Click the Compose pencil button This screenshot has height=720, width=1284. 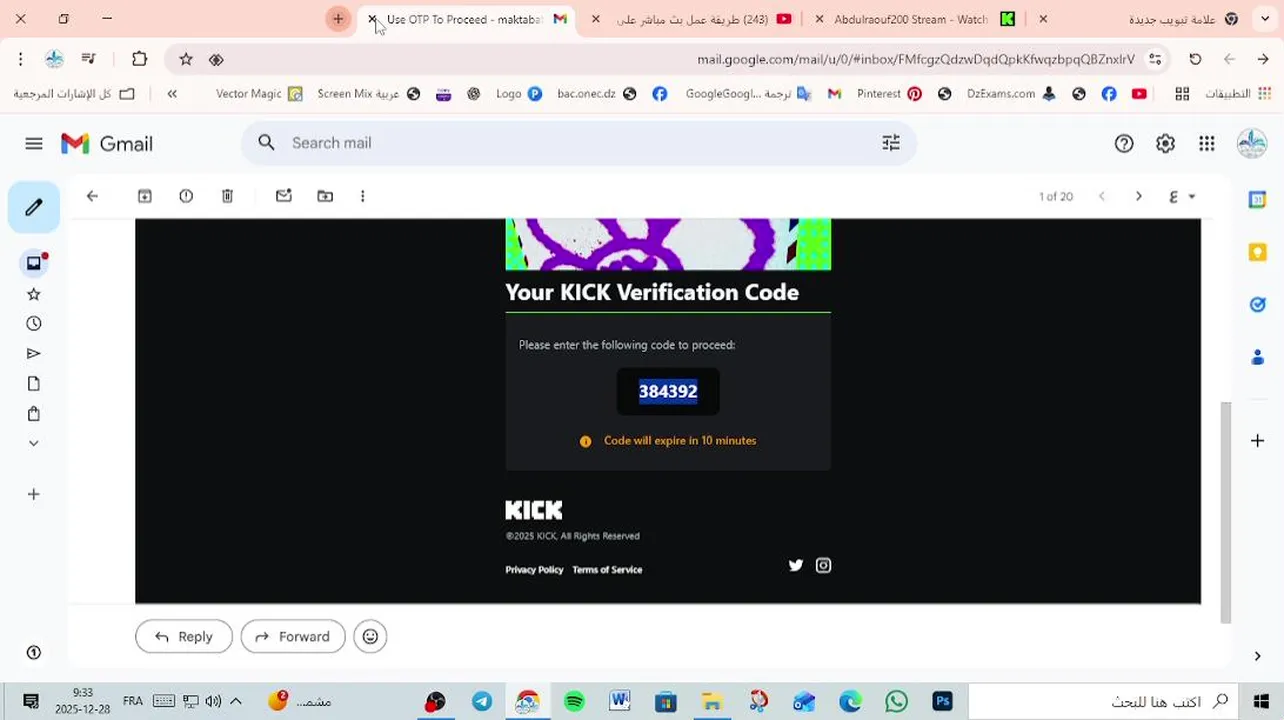[34, 207]
